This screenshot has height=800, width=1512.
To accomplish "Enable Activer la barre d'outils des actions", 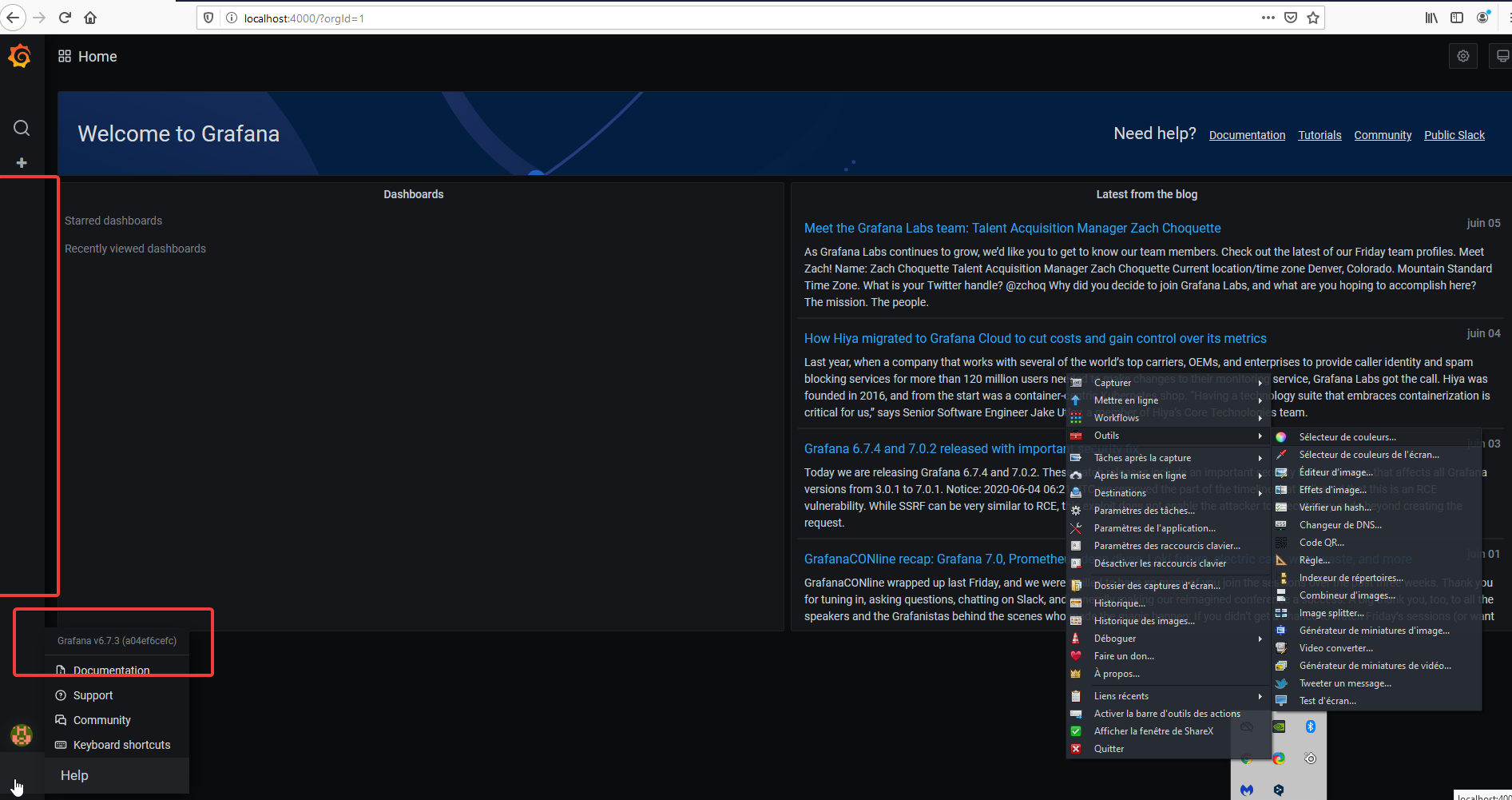I will pos(1167,713).
